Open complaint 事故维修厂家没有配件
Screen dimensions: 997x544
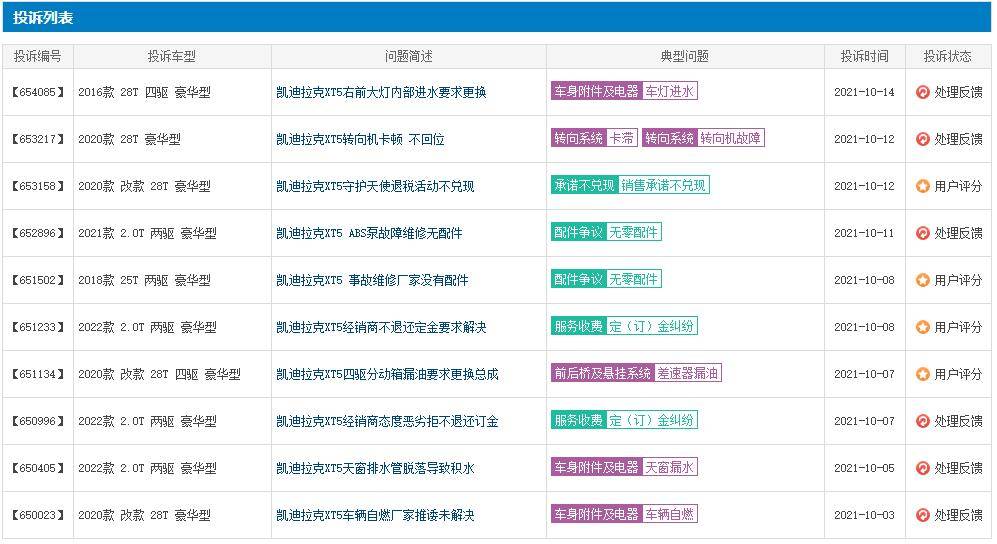click(x=372, y=280)
